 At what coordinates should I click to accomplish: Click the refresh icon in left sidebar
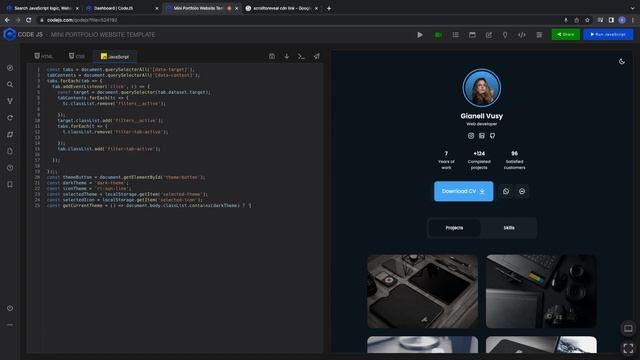tap(10, 118)
